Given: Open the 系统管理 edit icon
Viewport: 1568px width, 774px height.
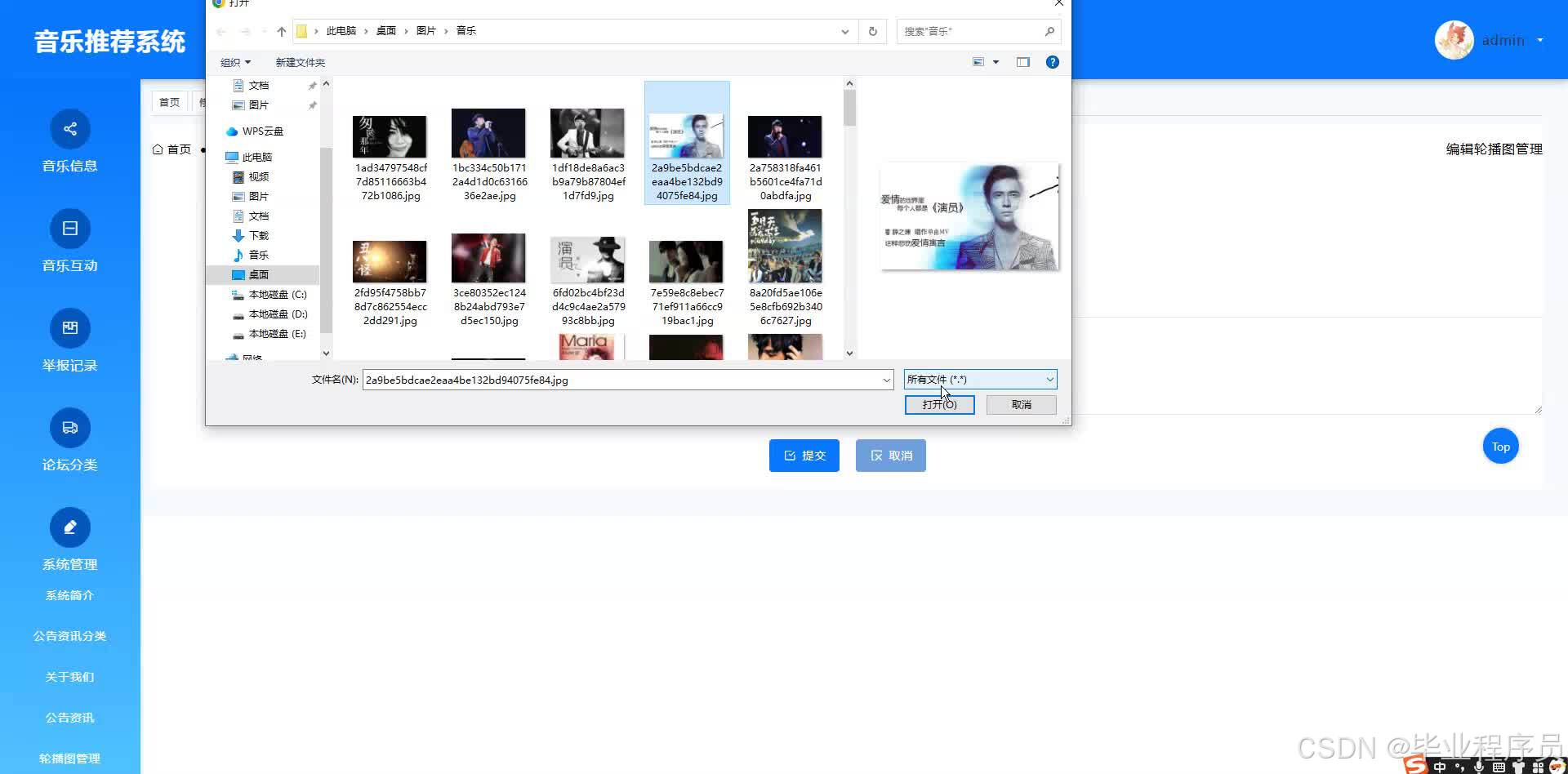Looking at the screenshot, I should tap(70, 527).
